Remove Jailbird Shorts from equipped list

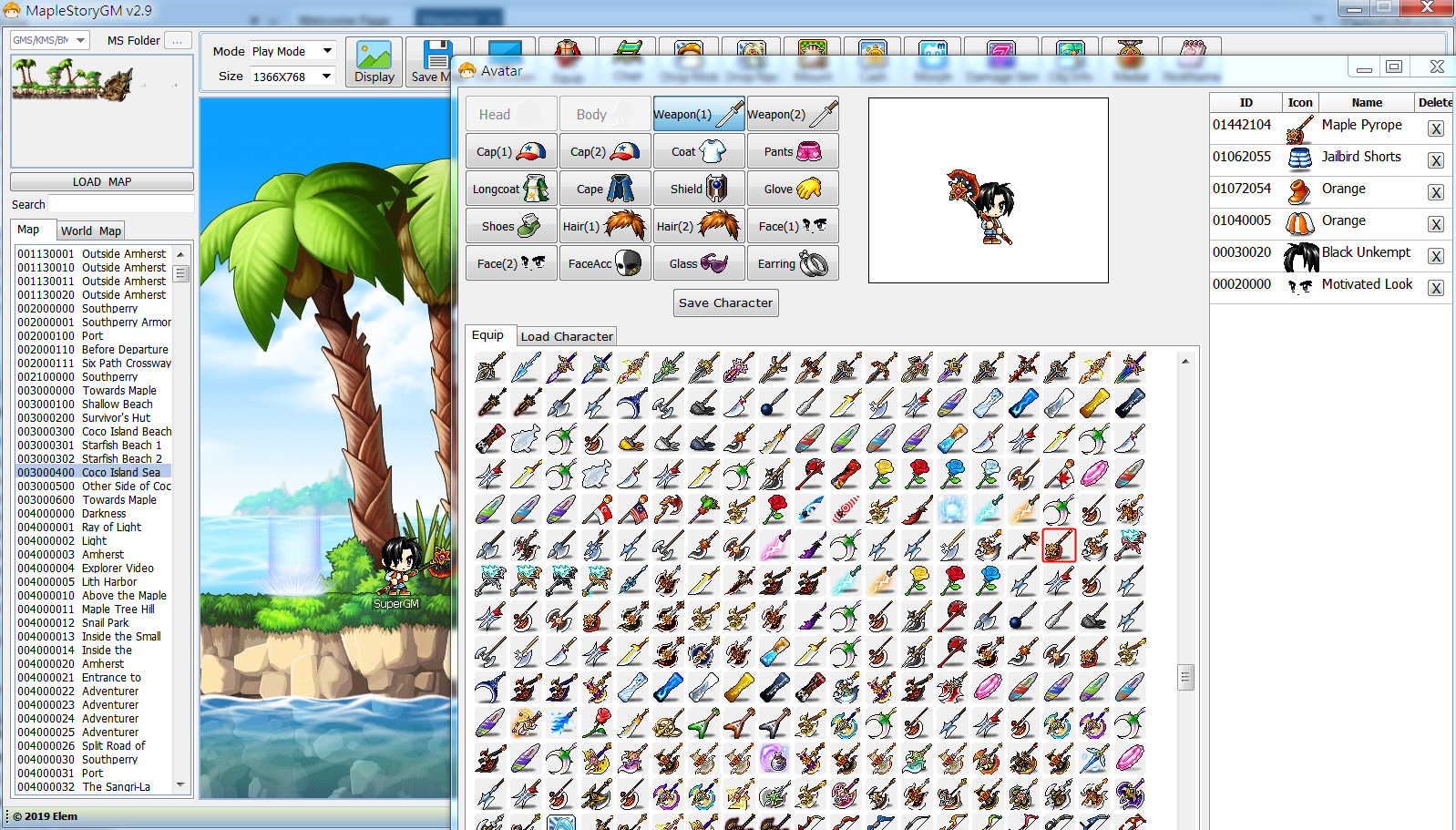[x=1436, y=160]
